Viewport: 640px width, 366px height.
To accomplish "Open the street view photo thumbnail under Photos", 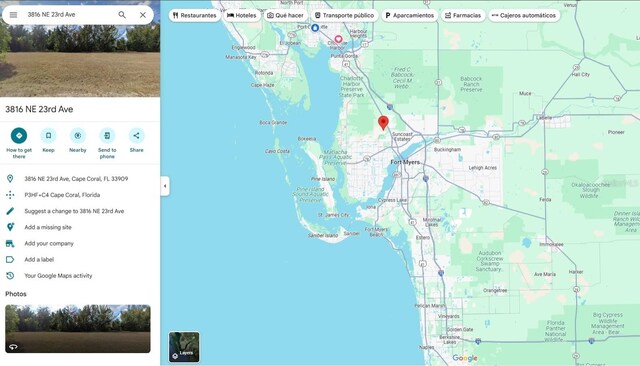I will 78,329.
